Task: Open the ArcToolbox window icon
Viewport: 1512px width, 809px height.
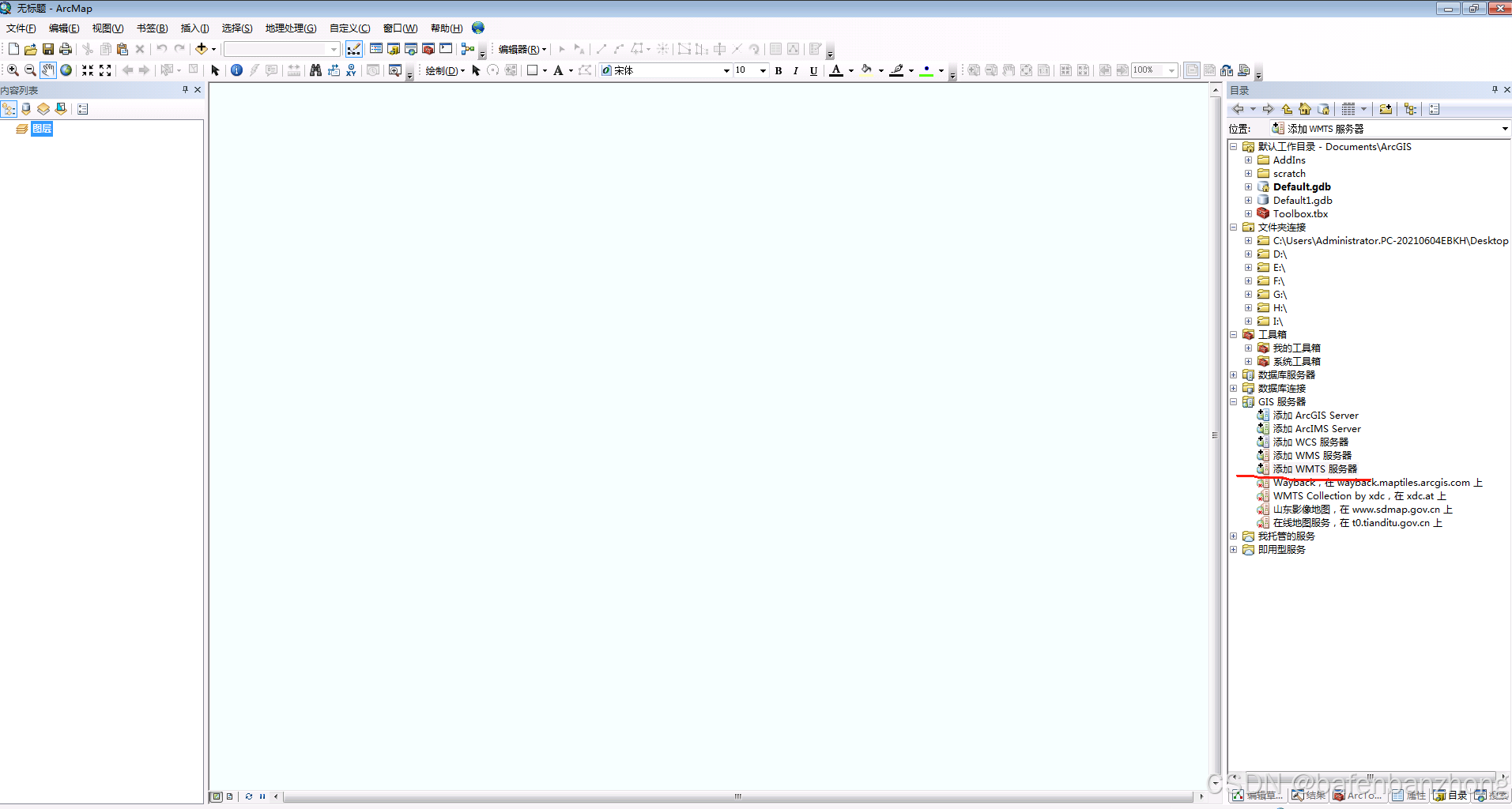Action: [x=428, y=49]
